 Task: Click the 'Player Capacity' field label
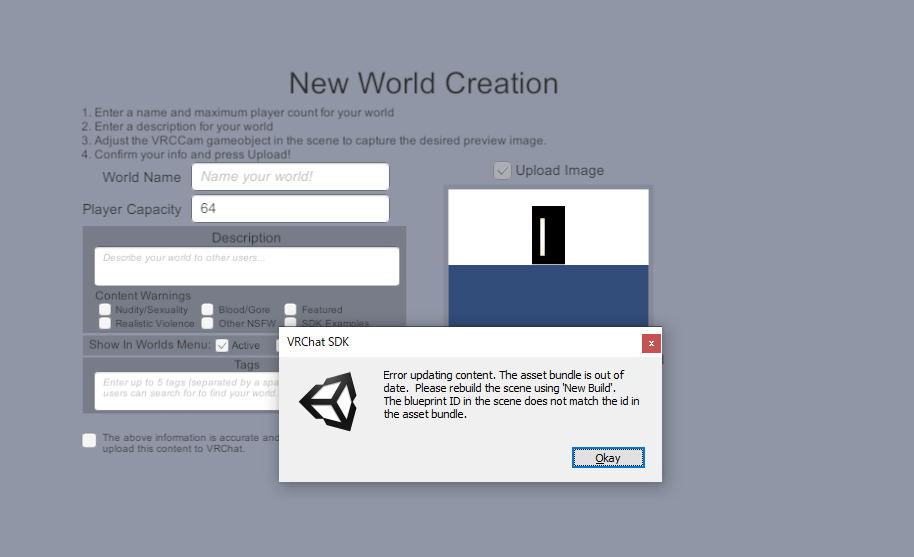132,209
